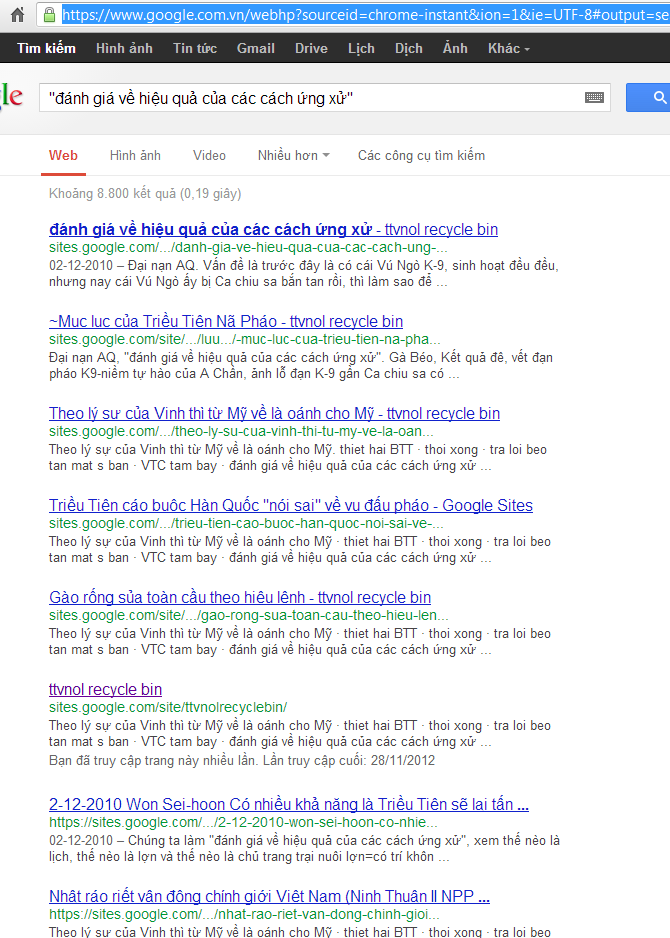Open Lịch calendar link in top bar
Image resolution: width=670 pixels, height=938 pixels.
[361, 48]
